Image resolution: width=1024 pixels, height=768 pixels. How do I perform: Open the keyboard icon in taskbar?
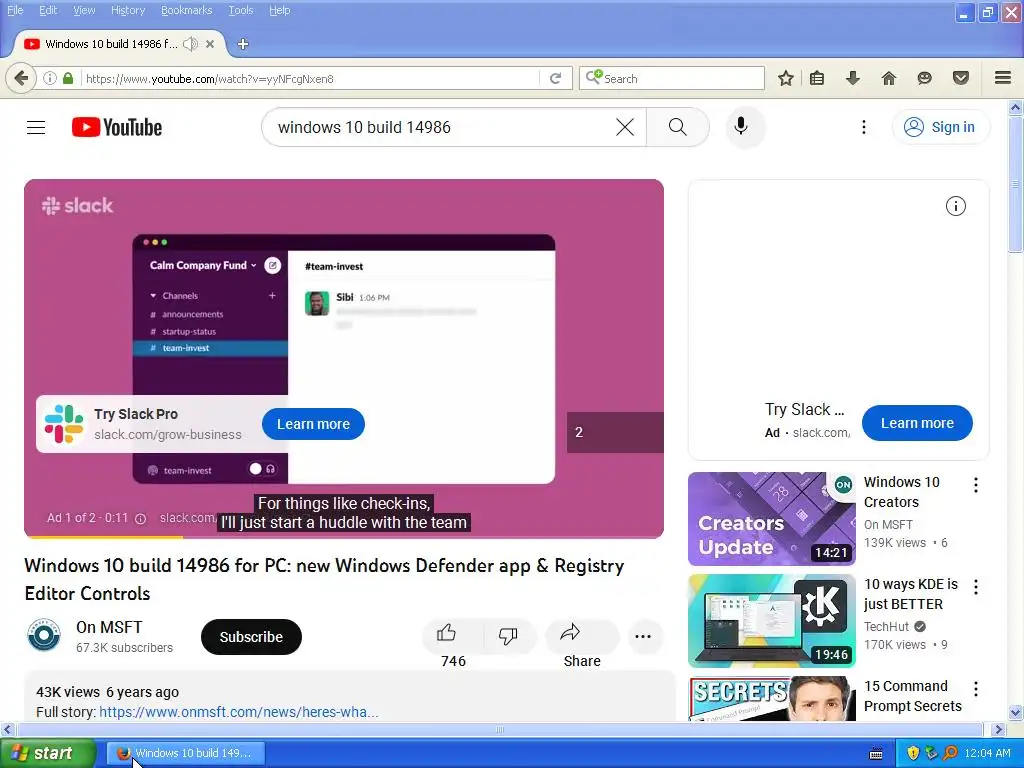[876, 754]
